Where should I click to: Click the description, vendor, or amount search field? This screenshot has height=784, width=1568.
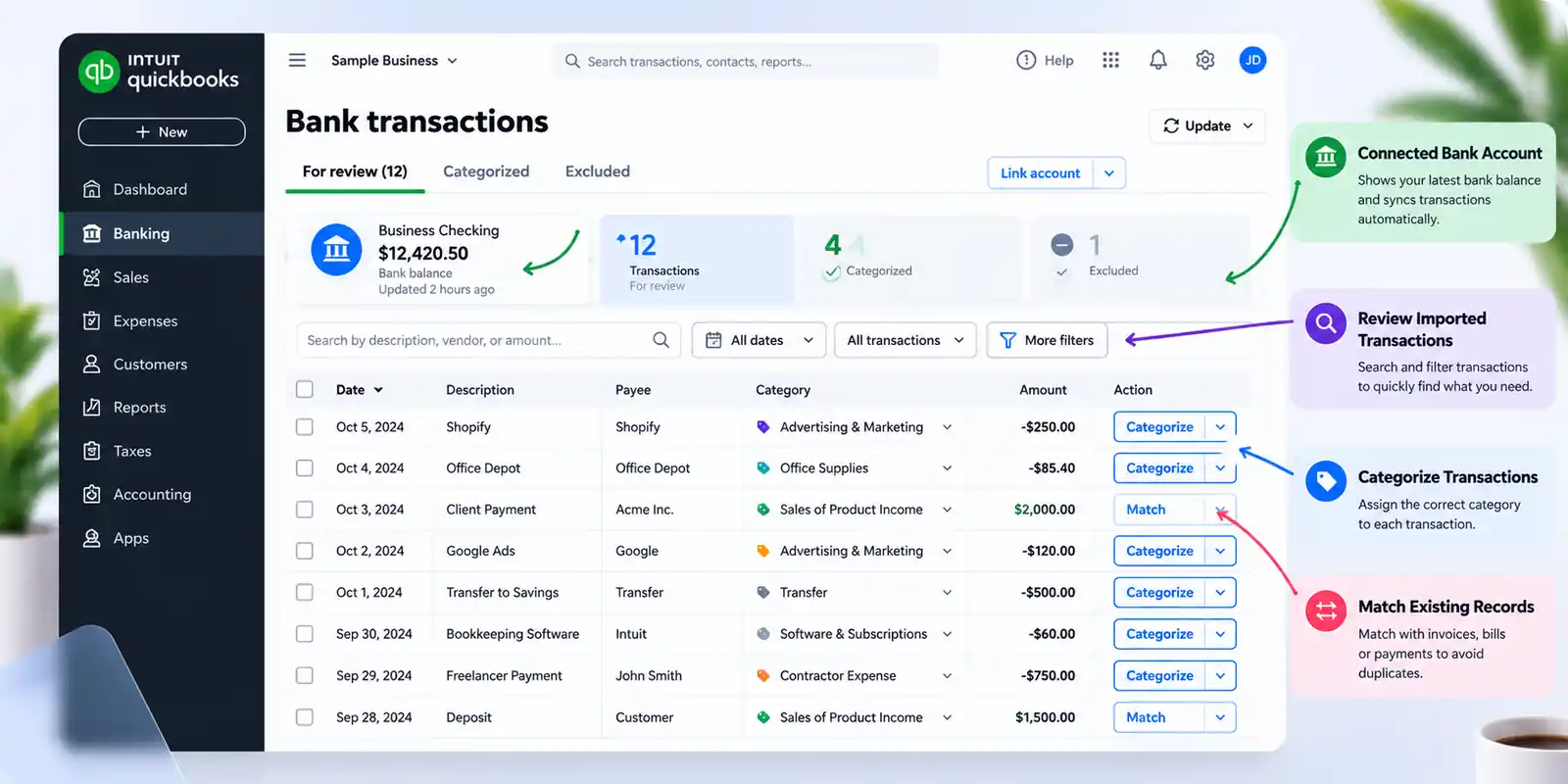(487, 340)
